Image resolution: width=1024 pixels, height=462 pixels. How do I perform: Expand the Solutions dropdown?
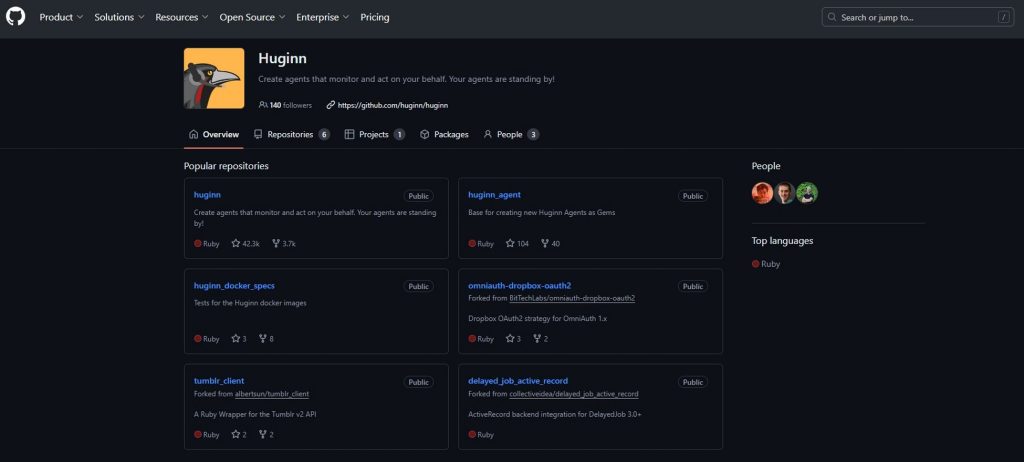(119, 17)
